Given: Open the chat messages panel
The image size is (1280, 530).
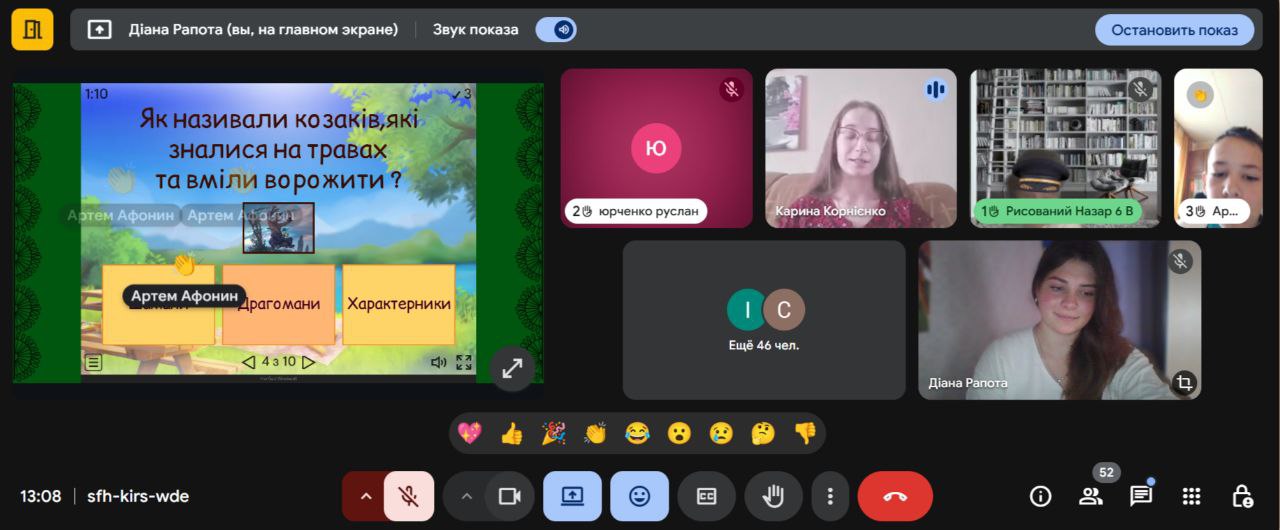Looking at the screenshot, I should point(1141,496).
